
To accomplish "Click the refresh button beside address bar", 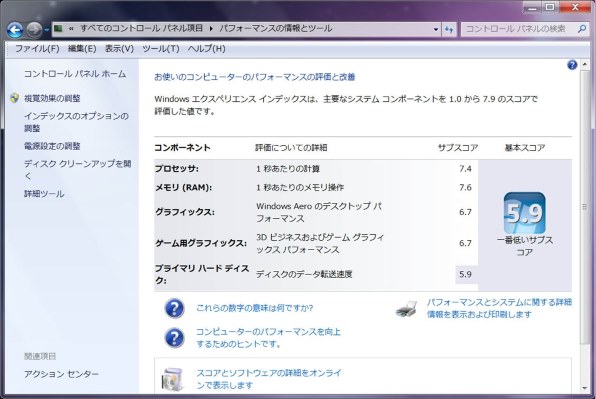I will [x=449, y=29].
